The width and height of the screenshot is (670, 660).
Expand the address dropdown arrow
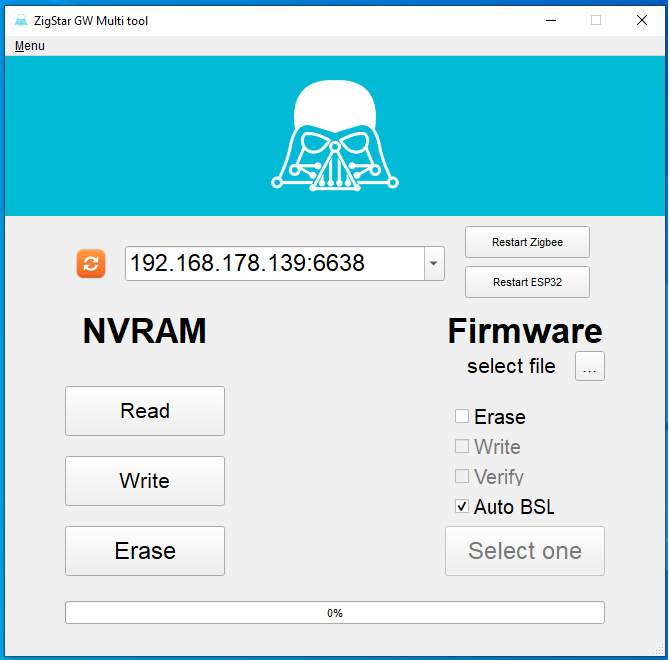[x=434, y=263]
